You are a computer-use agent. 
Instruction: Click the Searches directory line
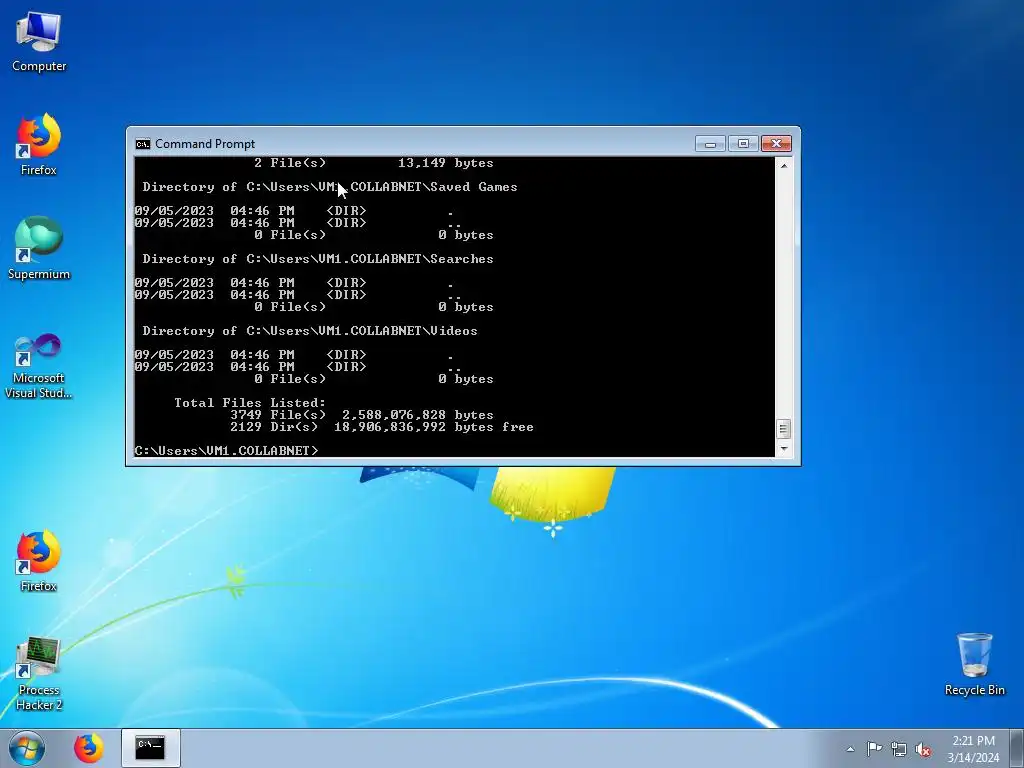point(318,259)
